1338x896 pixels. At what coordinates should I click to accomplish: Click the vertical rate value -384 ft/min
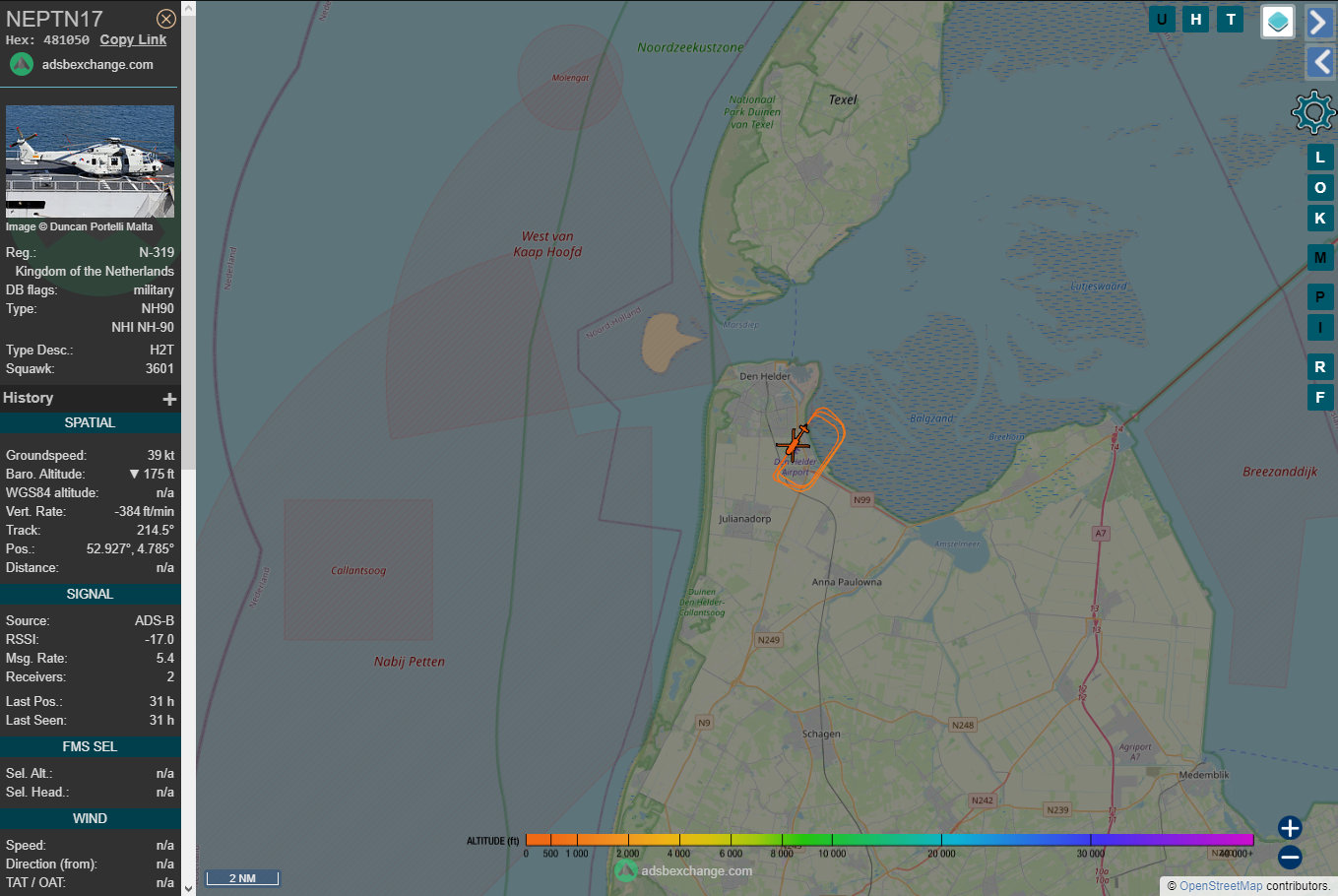coord(145,511)
